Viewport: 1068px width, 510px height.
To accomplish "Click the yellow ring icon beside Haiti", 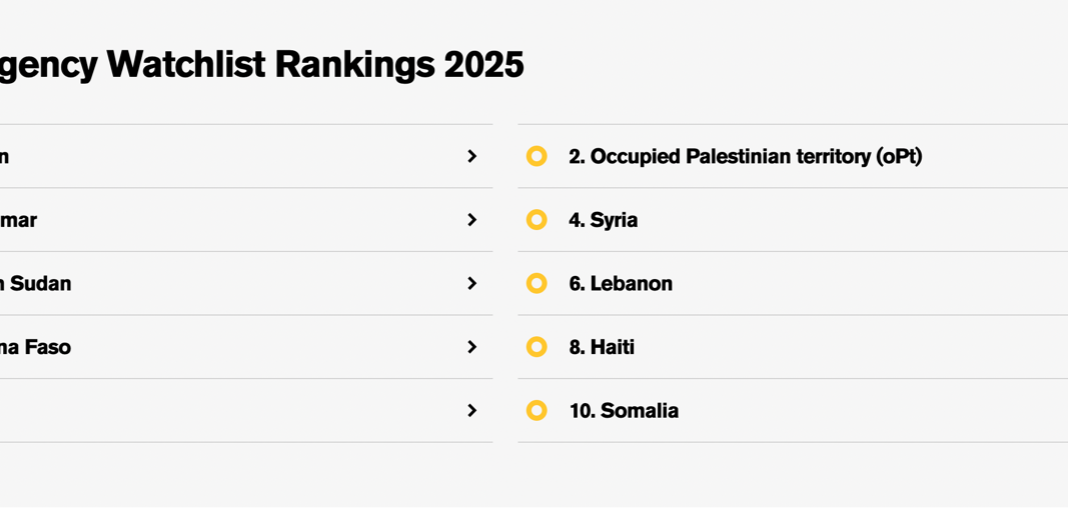I will pos(537,347).
